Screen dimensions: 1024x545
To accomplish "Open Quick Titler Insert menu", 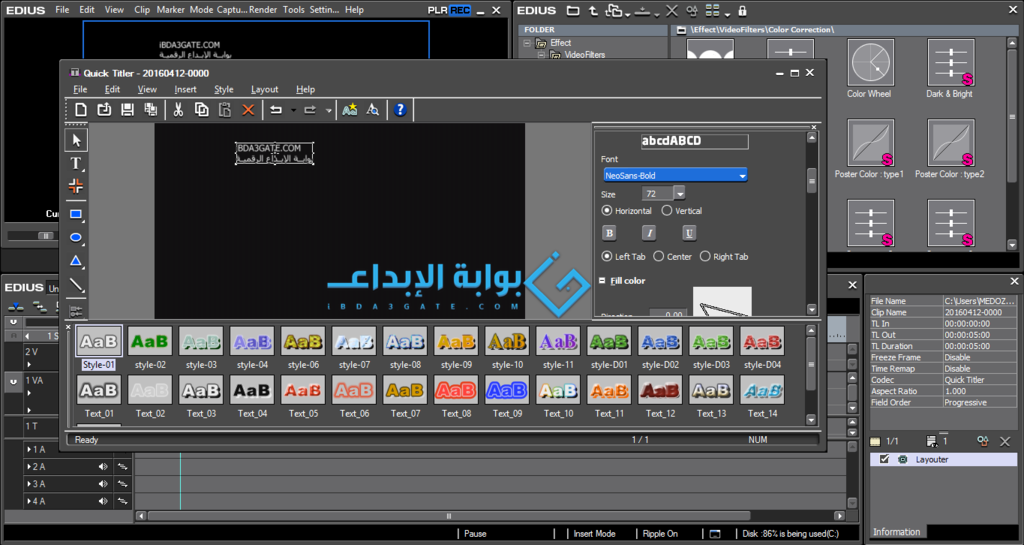I will click(185, 89).
